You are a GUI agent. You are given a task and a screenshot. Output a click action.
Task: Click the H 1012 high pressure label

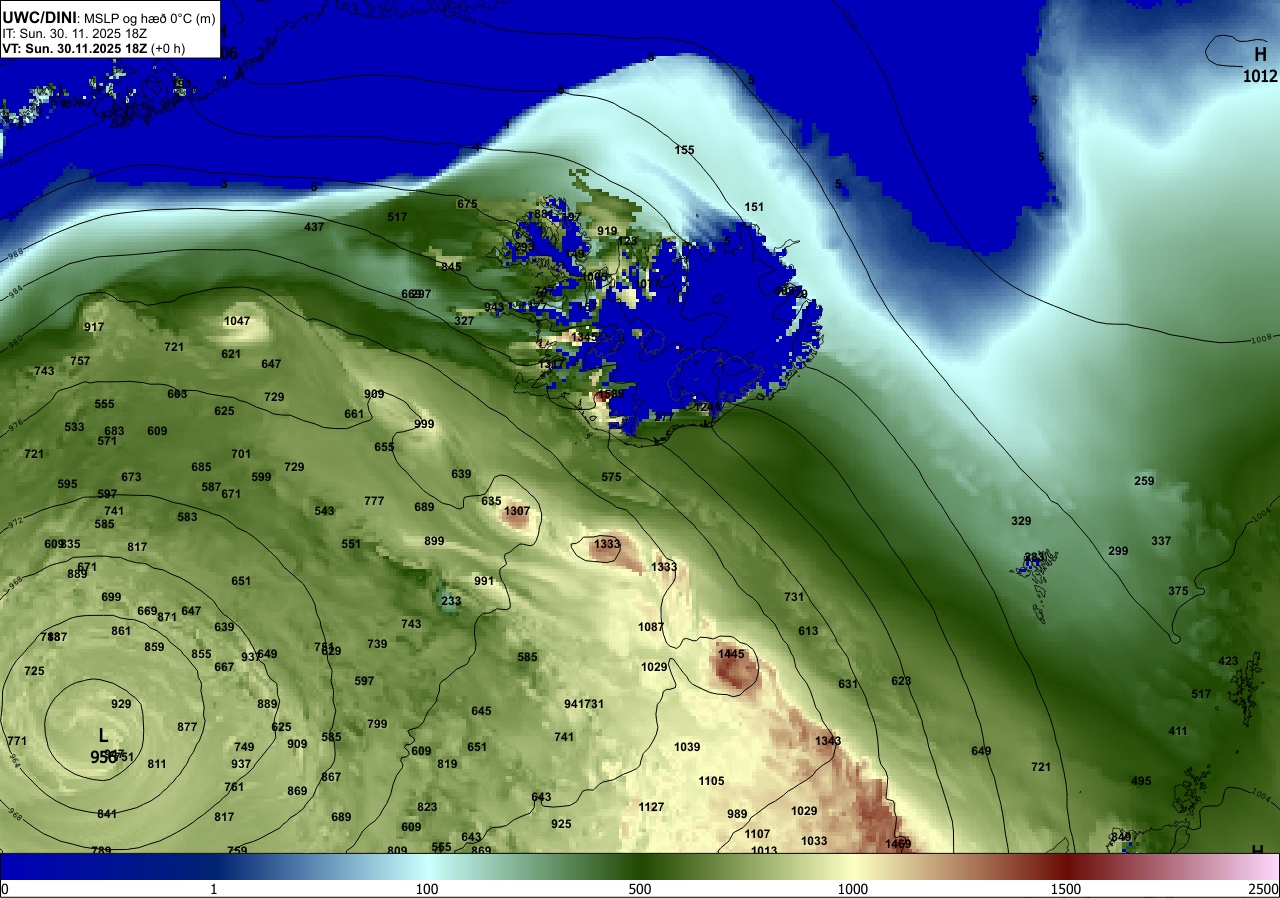click(x=1260, y=63)
